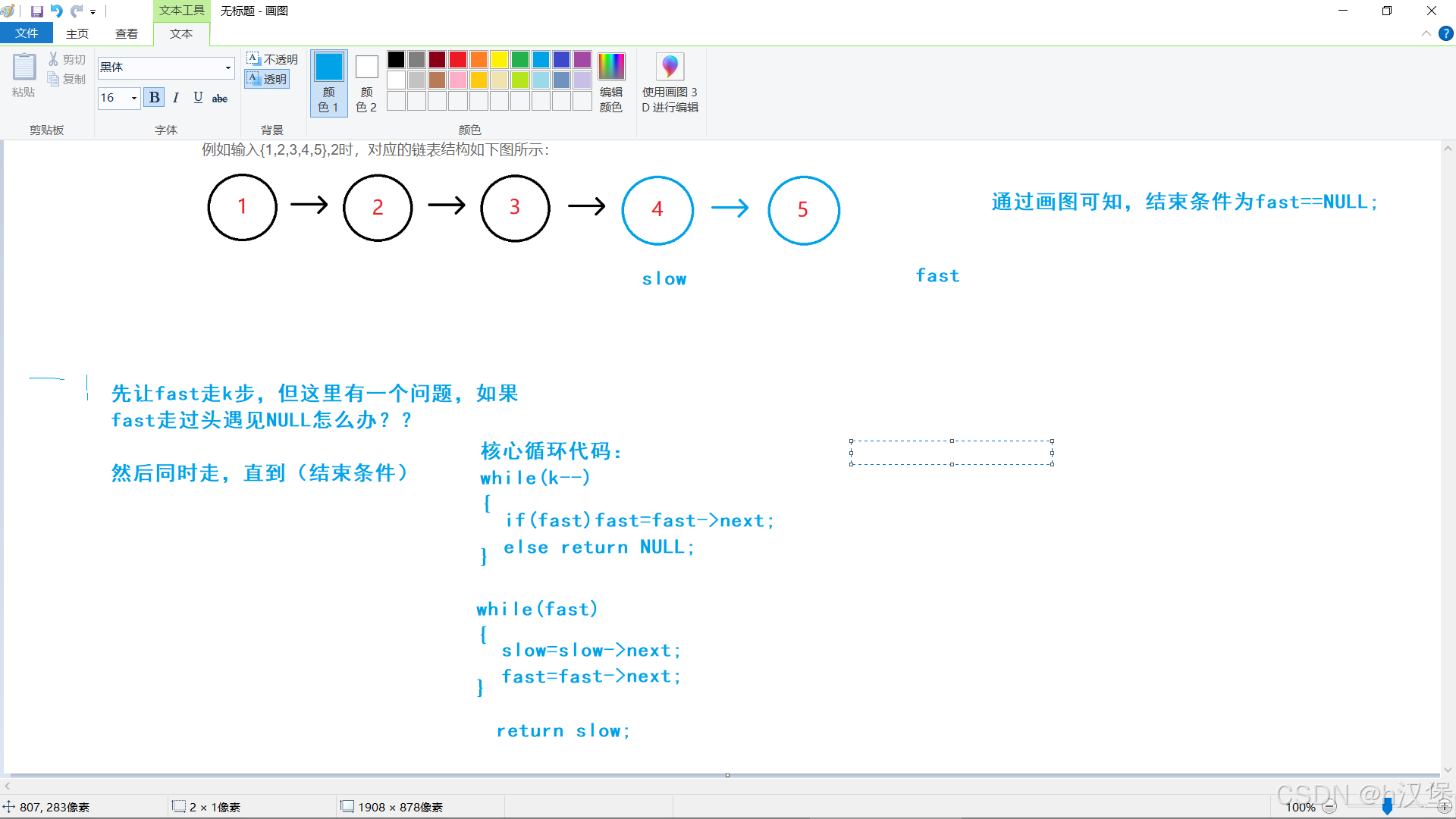
Task: Click the zoom out minus button
Action: pyautogui.click(x=1329, y=807)
